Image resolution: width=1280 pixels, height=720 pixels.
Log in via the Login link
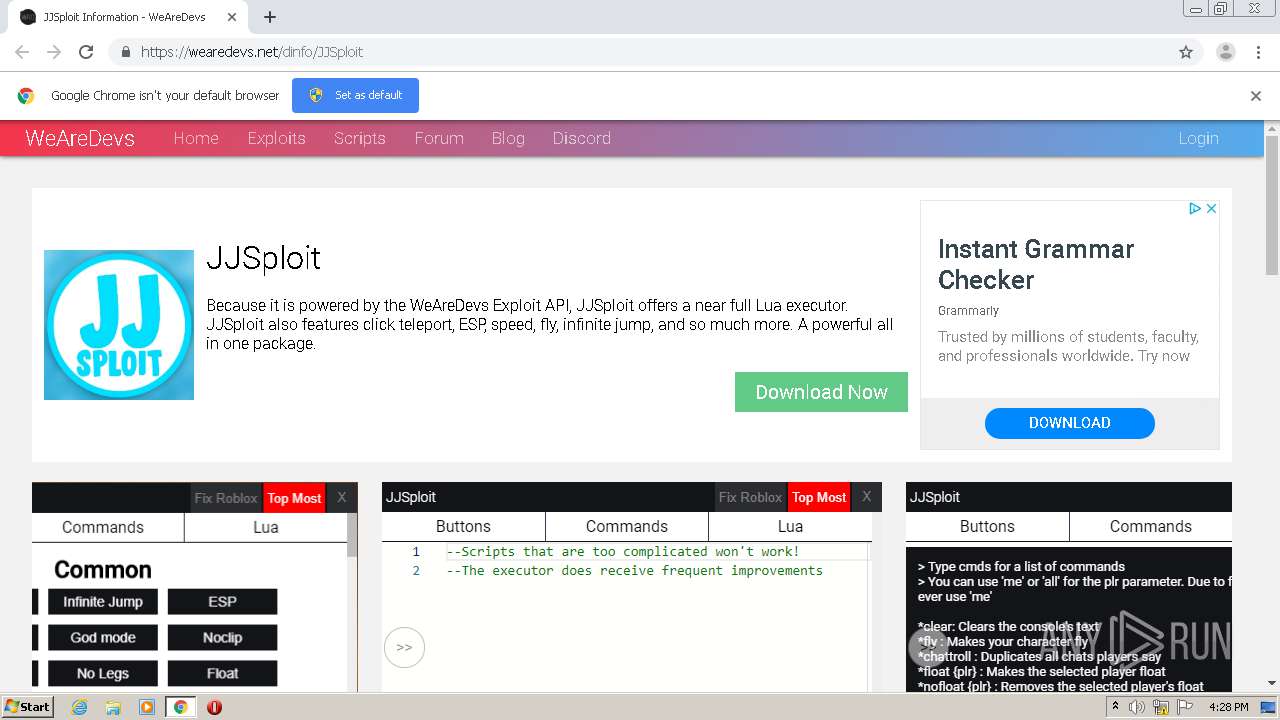pos(1198,138)
